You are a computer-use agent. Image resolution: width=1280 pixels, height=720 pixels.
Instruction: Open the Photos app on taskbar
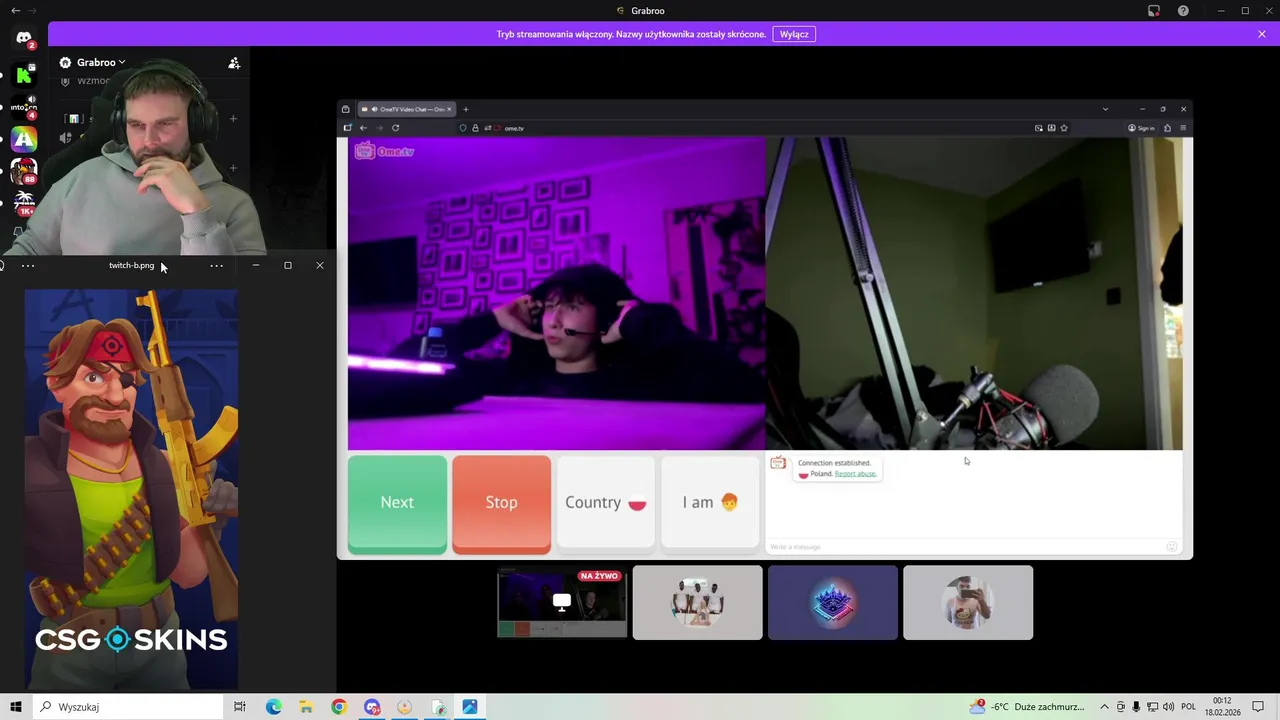(470, 707)
